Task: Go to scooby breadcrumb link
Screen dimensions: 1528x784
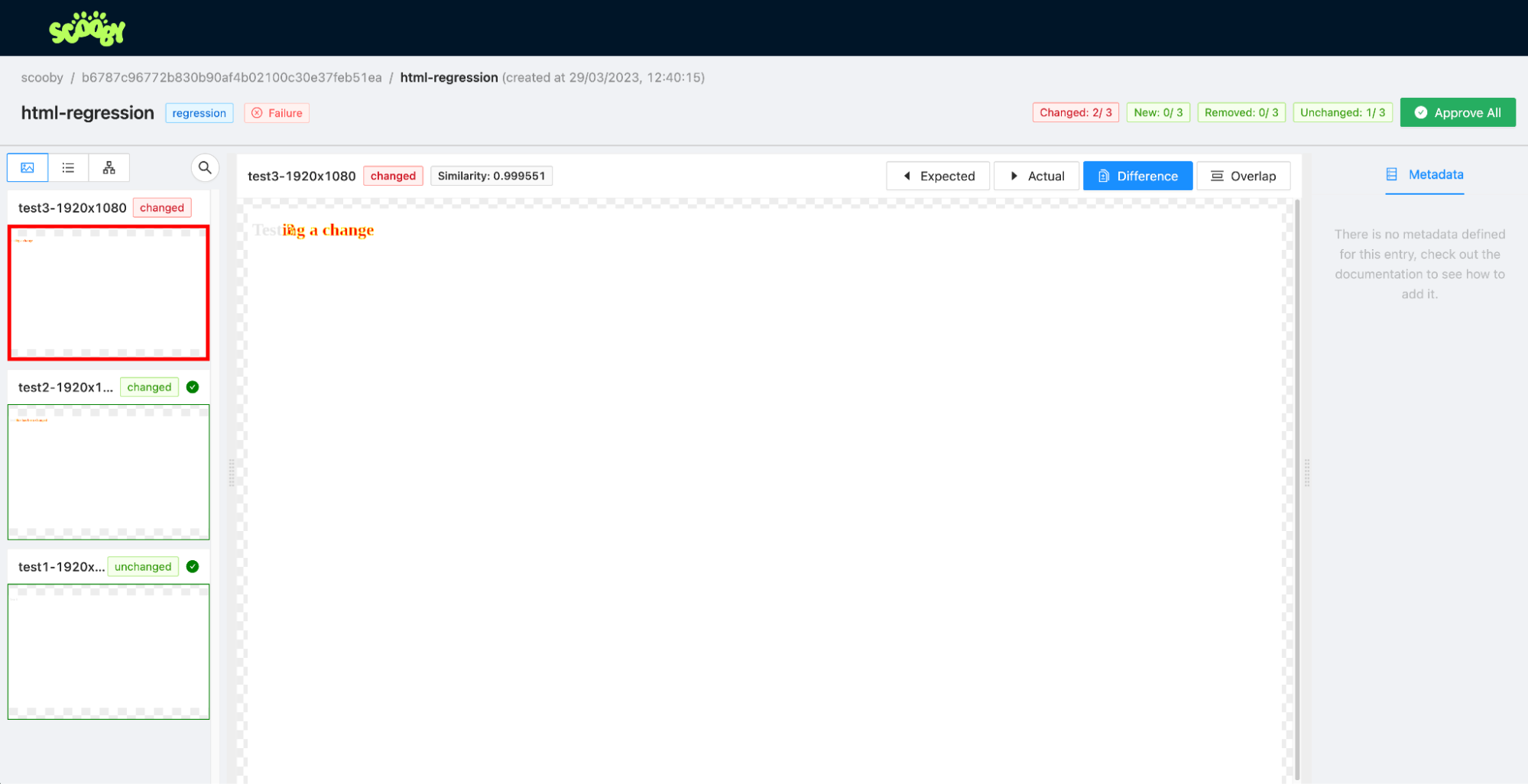Action: pos(42,78)
